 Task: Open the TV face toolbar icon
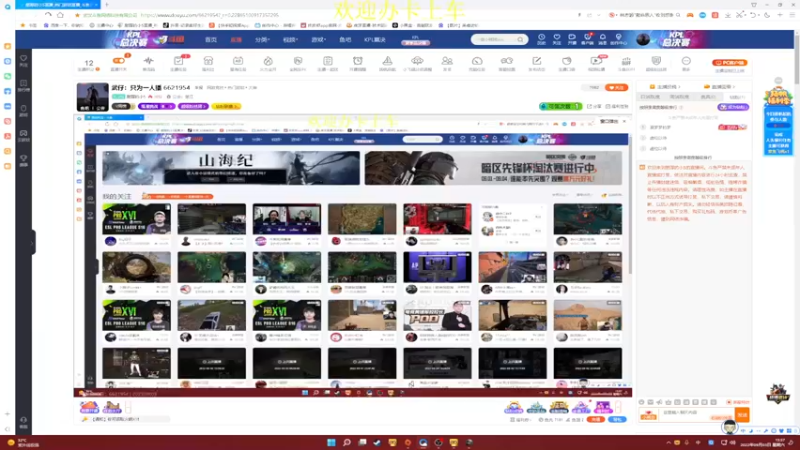(238, 63)
